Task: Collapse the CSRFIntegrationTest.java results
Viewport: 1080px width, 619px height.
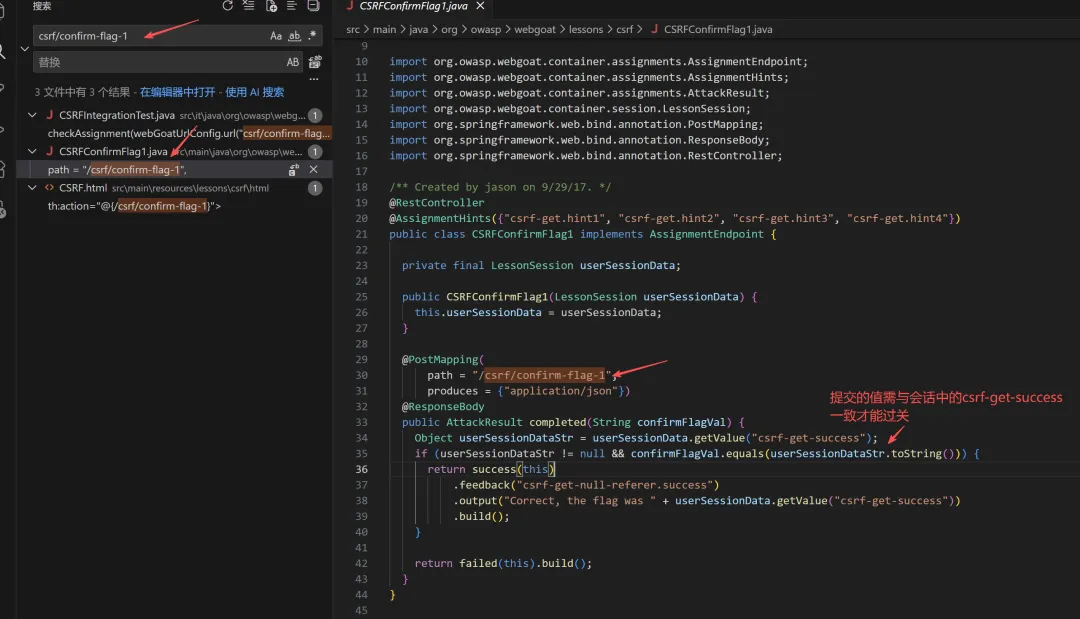Action: tap(32, 115)
